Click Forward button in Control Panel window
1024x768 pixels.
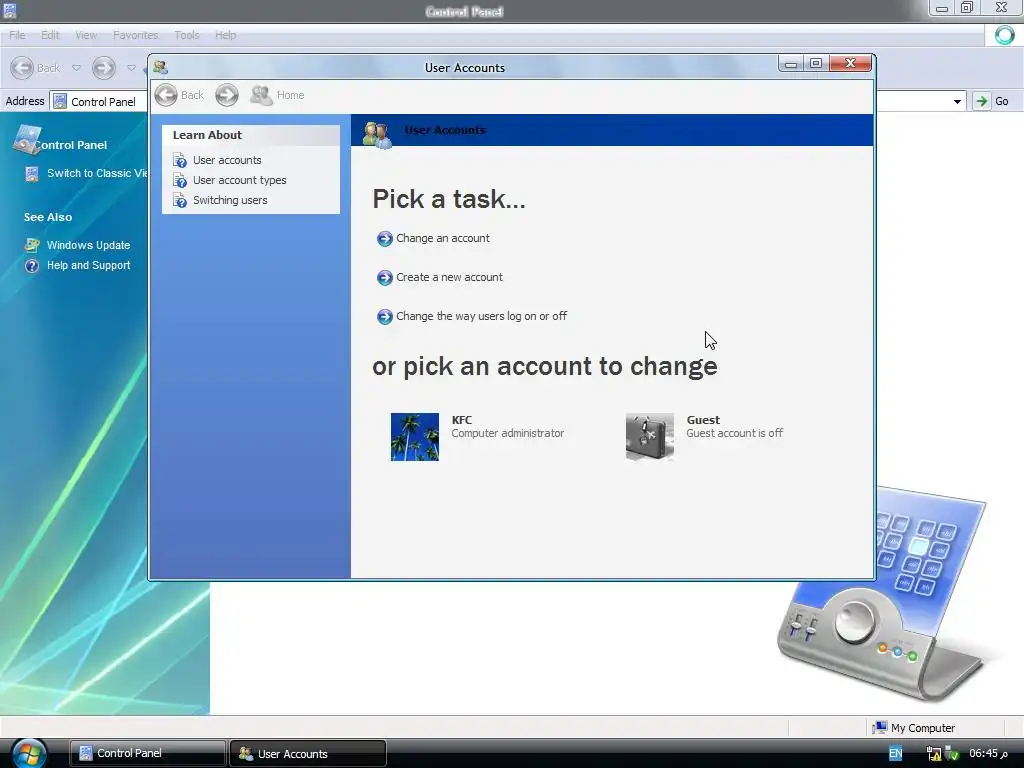[104, 68]
